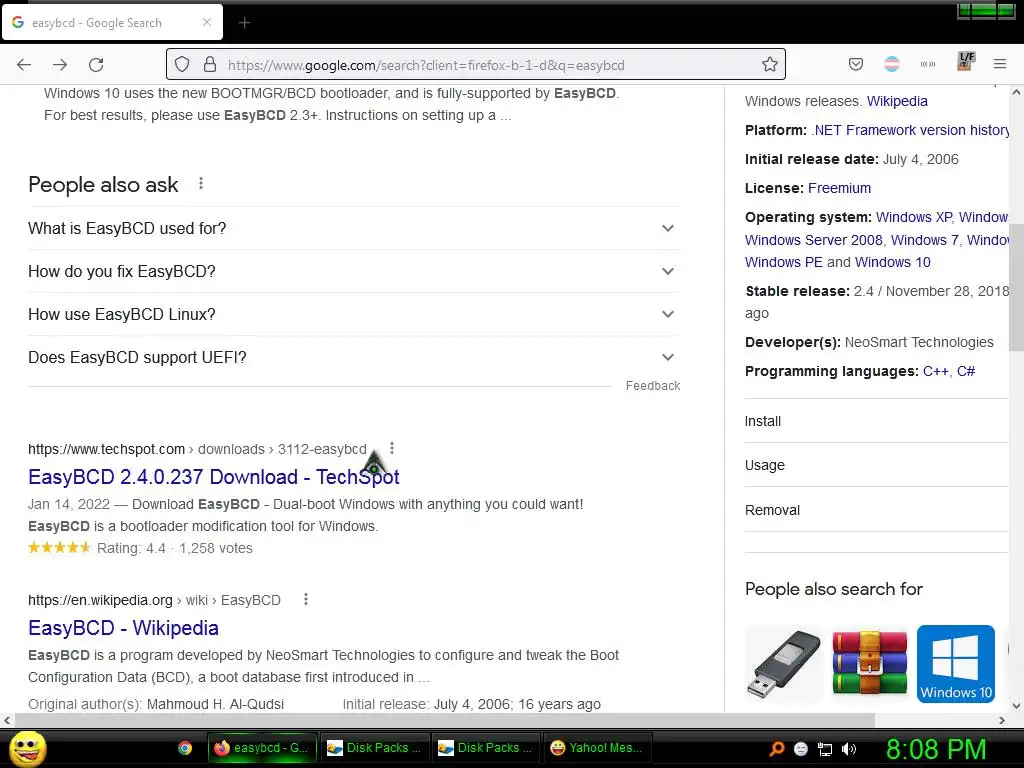The height and width of the screenshot is (768, 1024).
Task: Open the L/F extension icon
Action: [965, 61]
